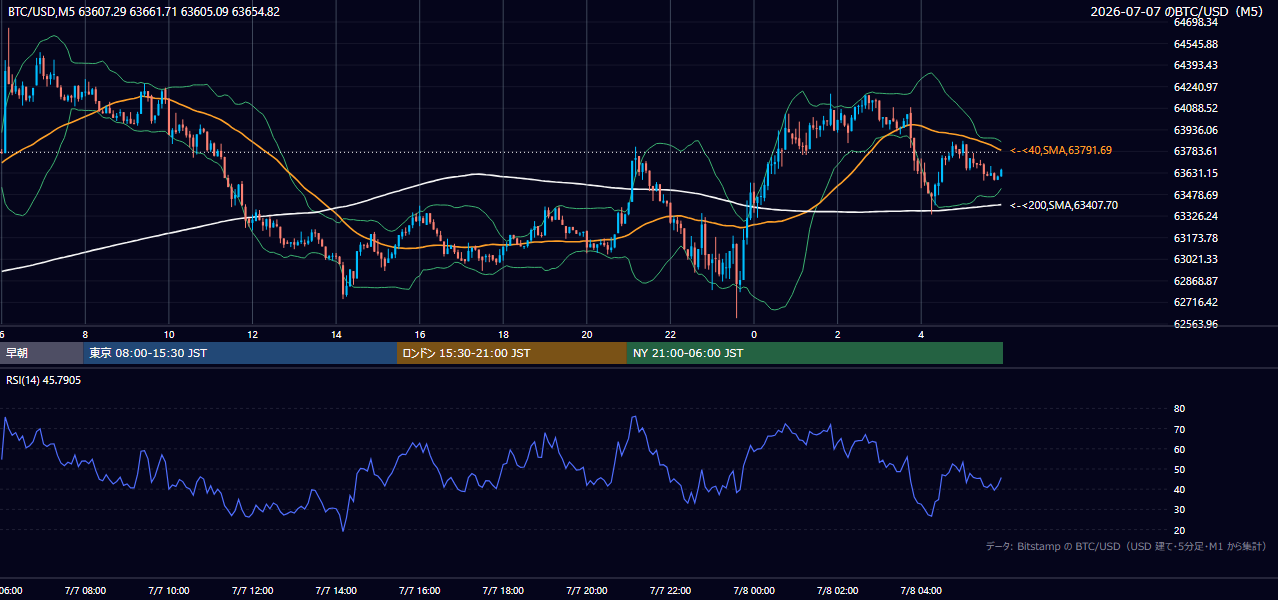
Task: Click price axis value 64088.52
Action: [x=1196, y=108]
